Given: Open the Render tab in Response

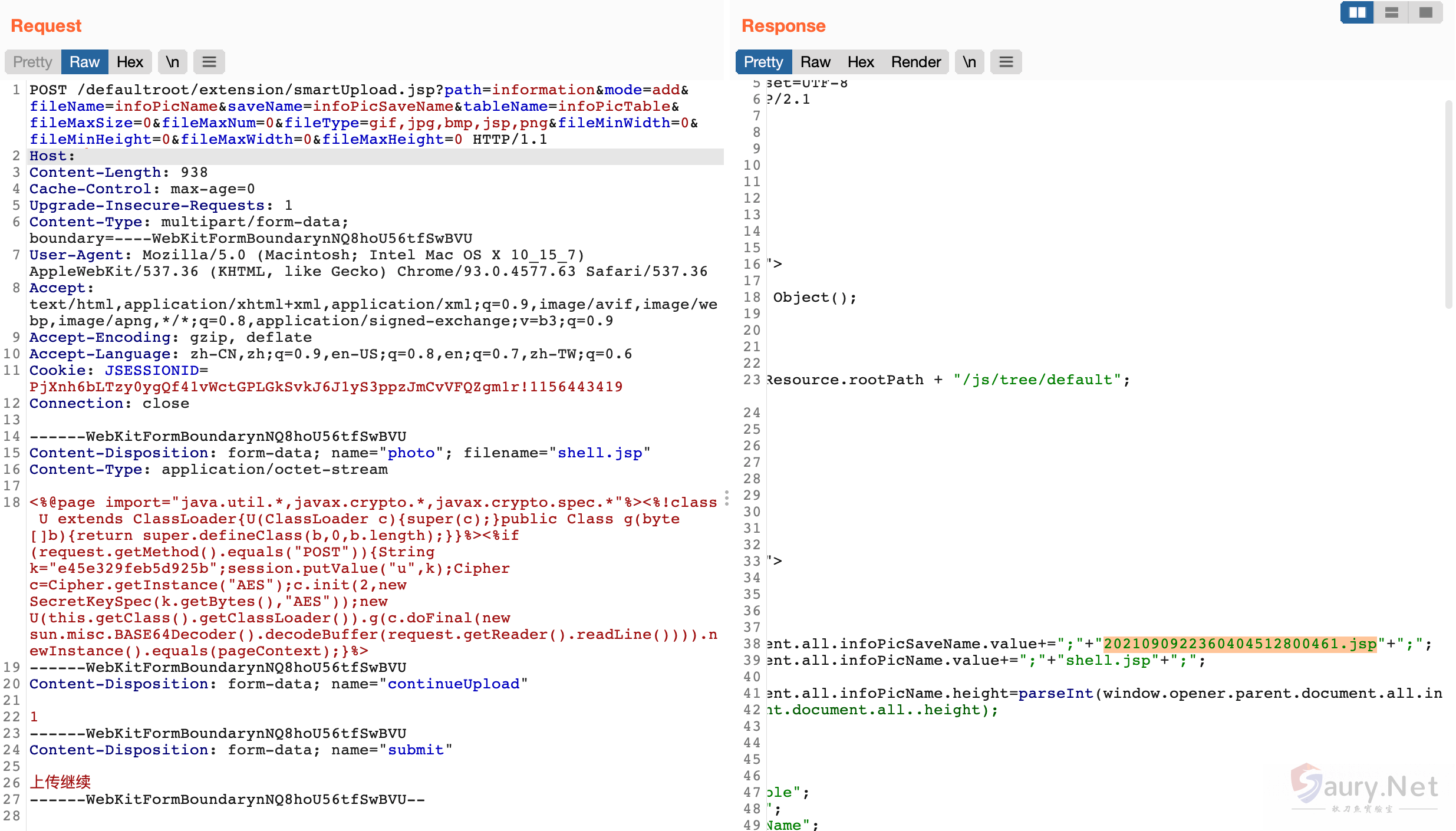Looking at the screenshot, I should [915, 62].
